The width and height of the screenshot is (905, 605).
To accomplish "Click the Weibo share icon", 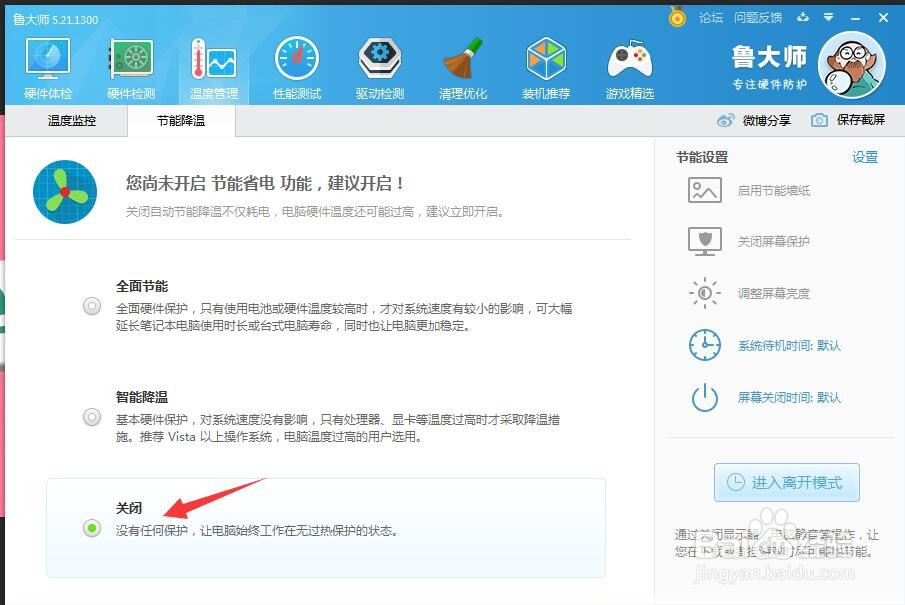I will pyautogui.click(x=726, y=120).
